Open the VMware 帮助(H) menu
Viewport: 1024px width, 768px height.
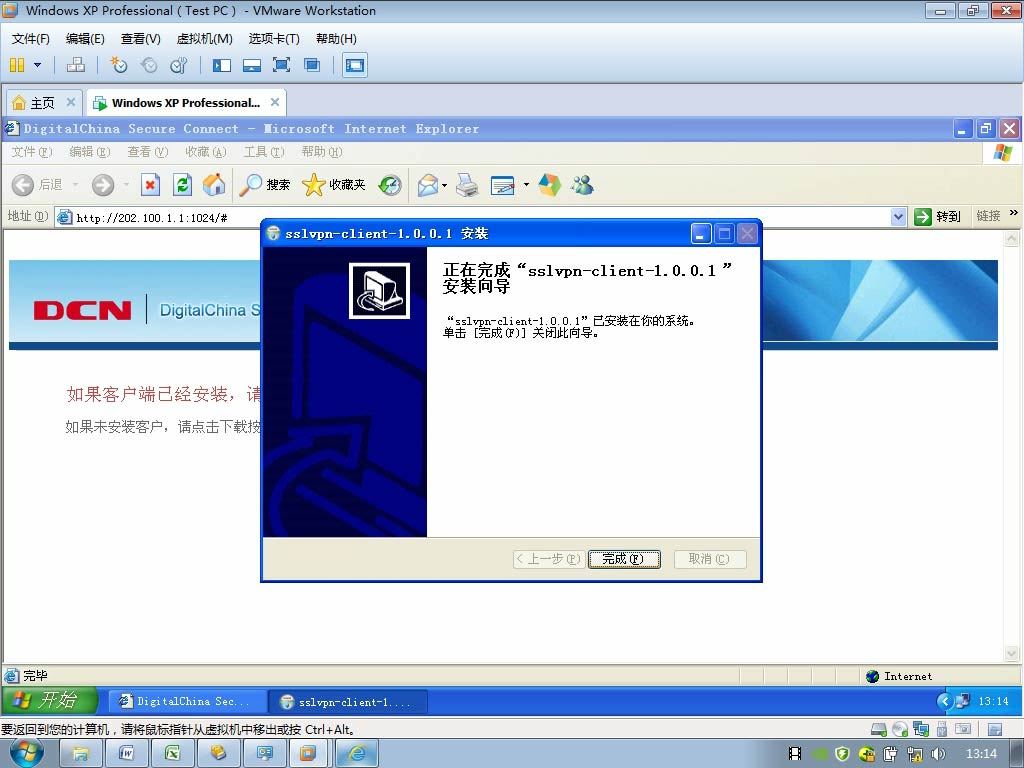tap(336, 39)
